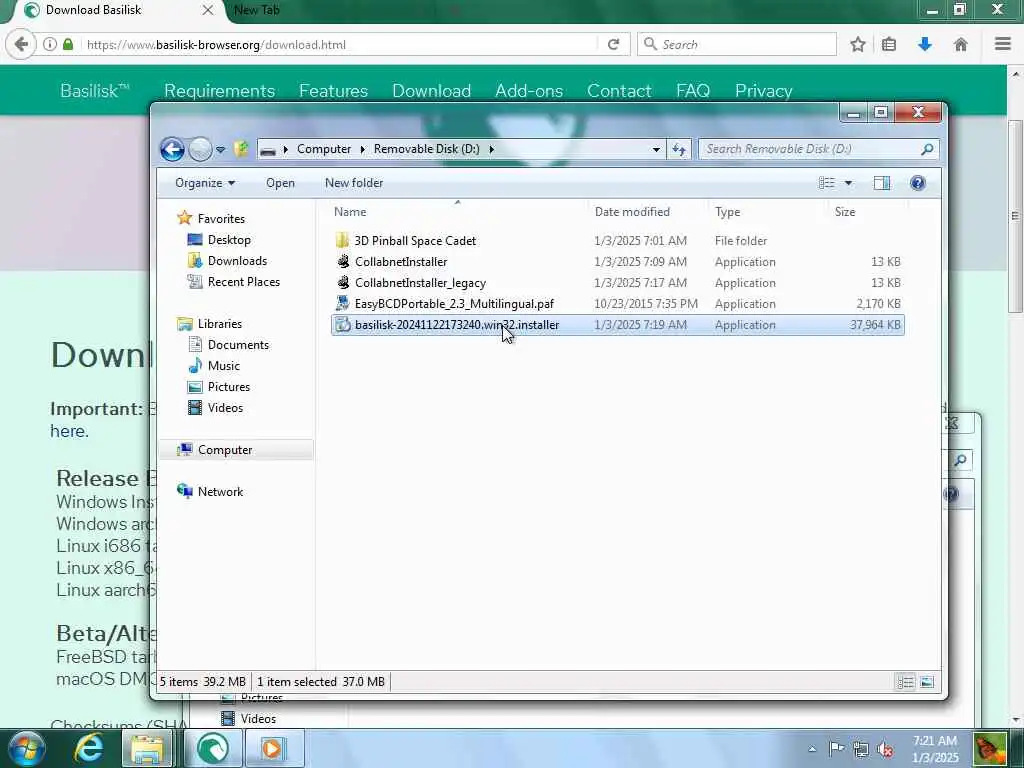1024x768 pixels.
Task: Bookmark this page with the star icon
Action: (858, 44)
